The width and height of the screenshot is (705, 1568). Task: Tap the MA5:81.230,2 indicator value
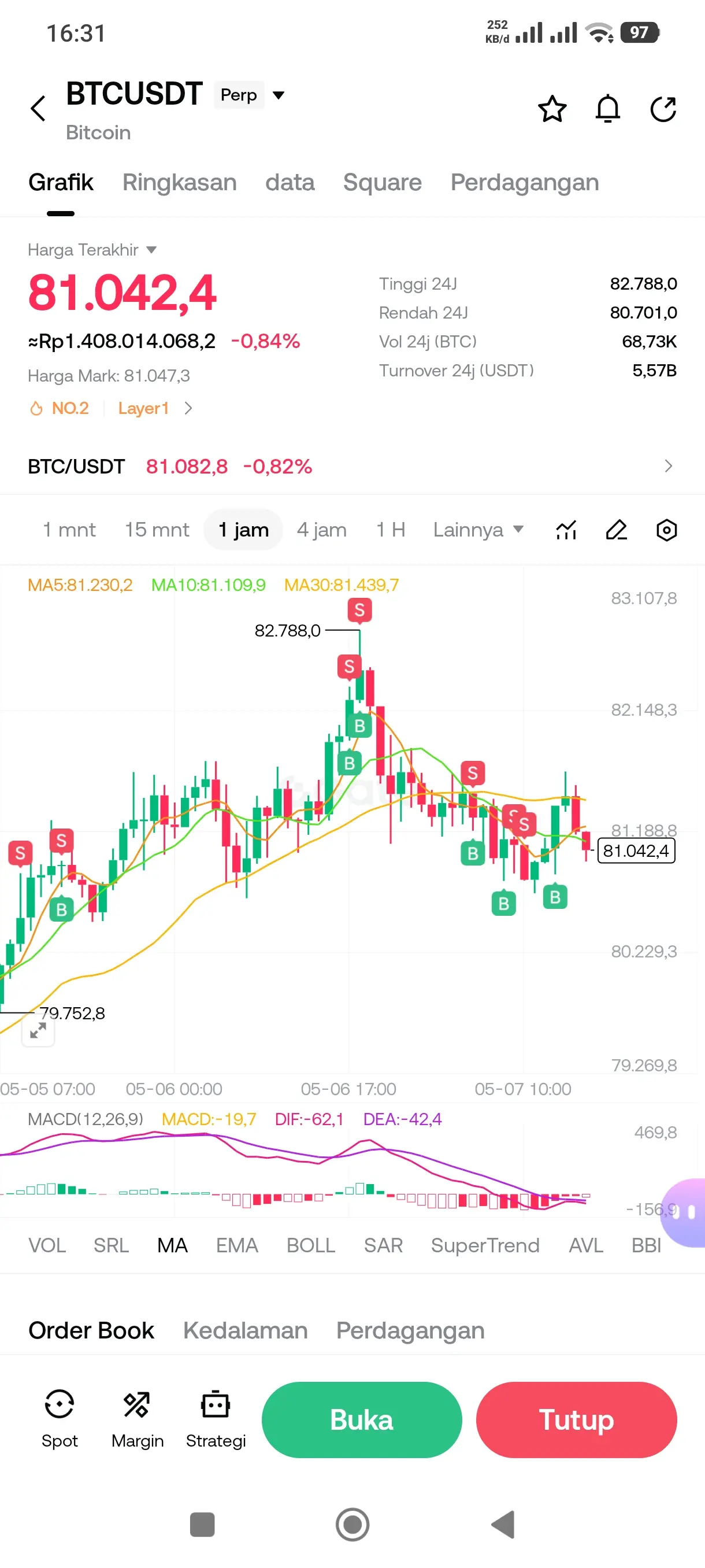coord(80,585)
